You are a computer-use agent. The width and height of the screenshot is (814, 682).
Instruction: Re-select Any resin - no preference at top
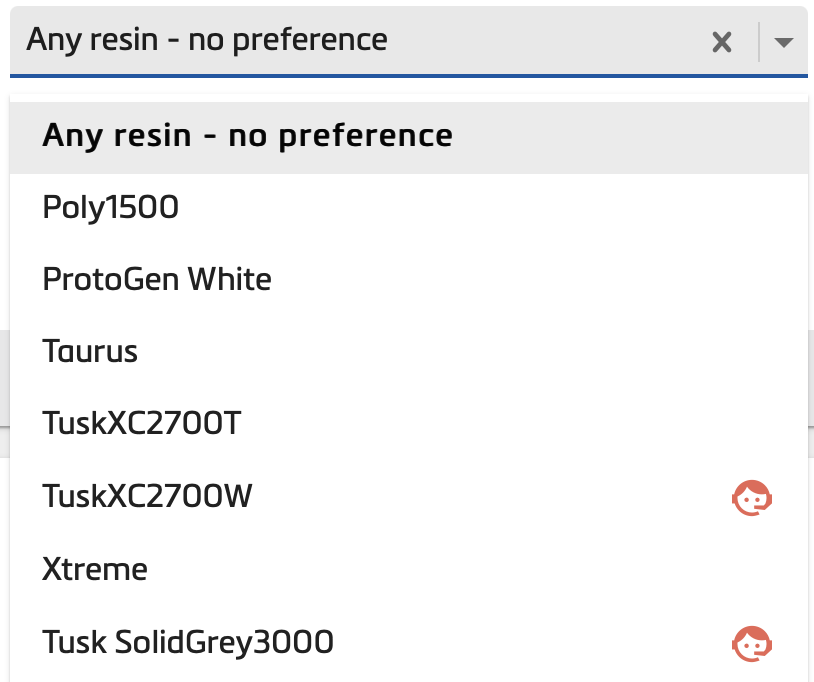(x=246, y=135)
